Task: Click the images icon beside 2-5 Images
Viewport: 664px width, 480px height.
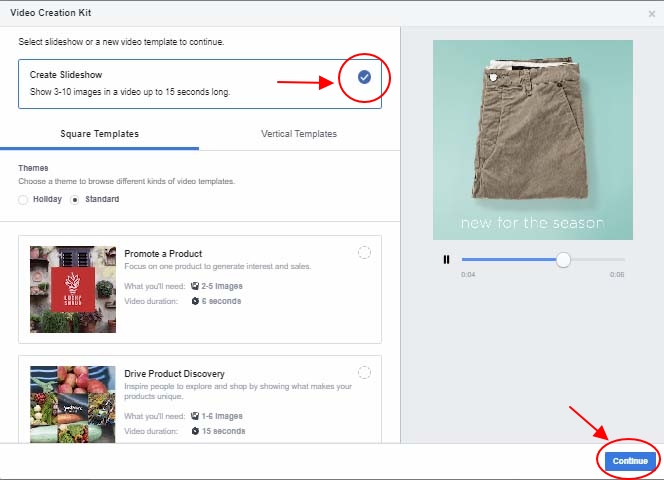Action: [x=194, y=286]
